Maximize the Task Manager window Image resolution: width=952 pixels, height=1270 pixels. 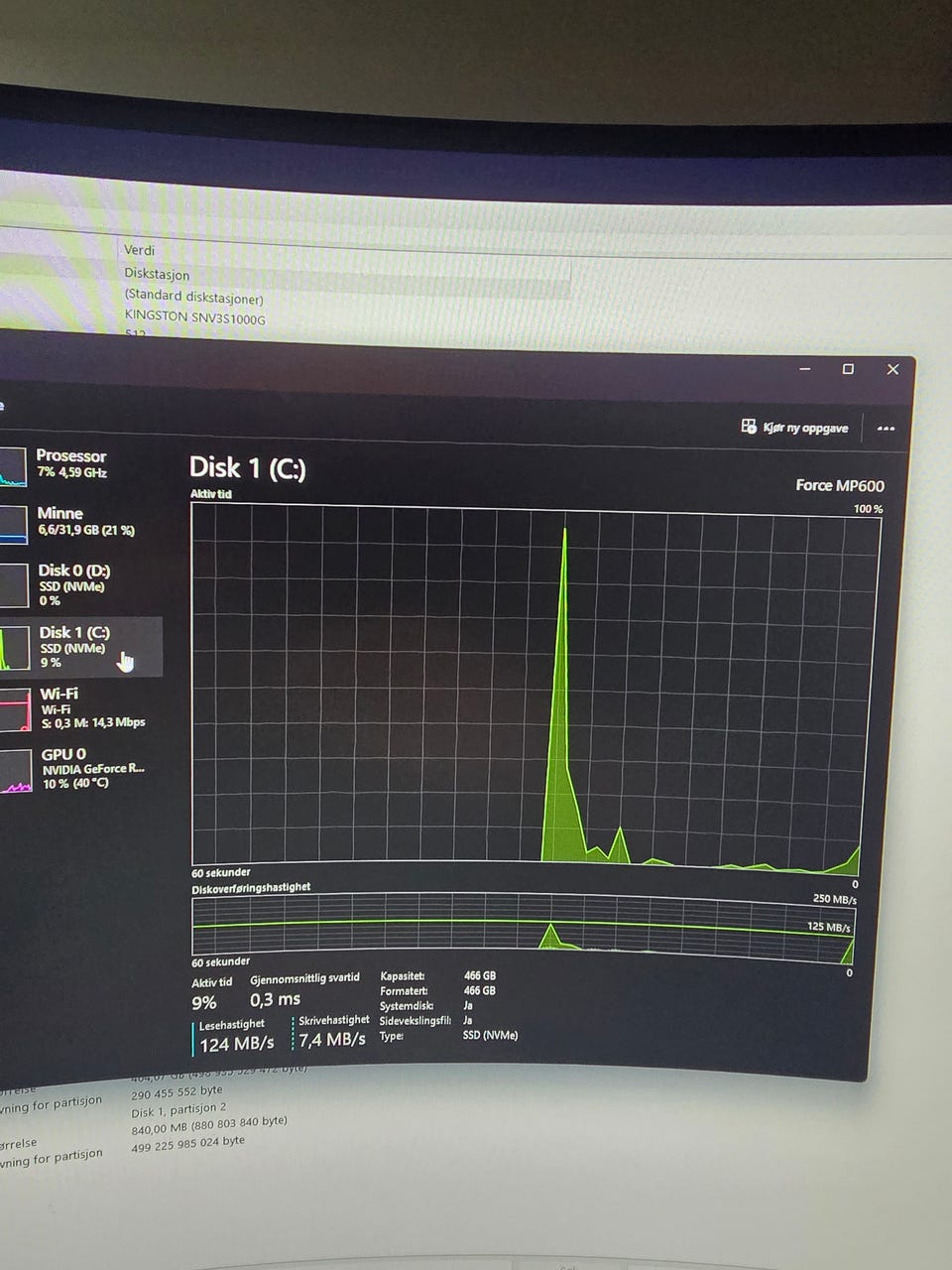(x=848, y=369)
